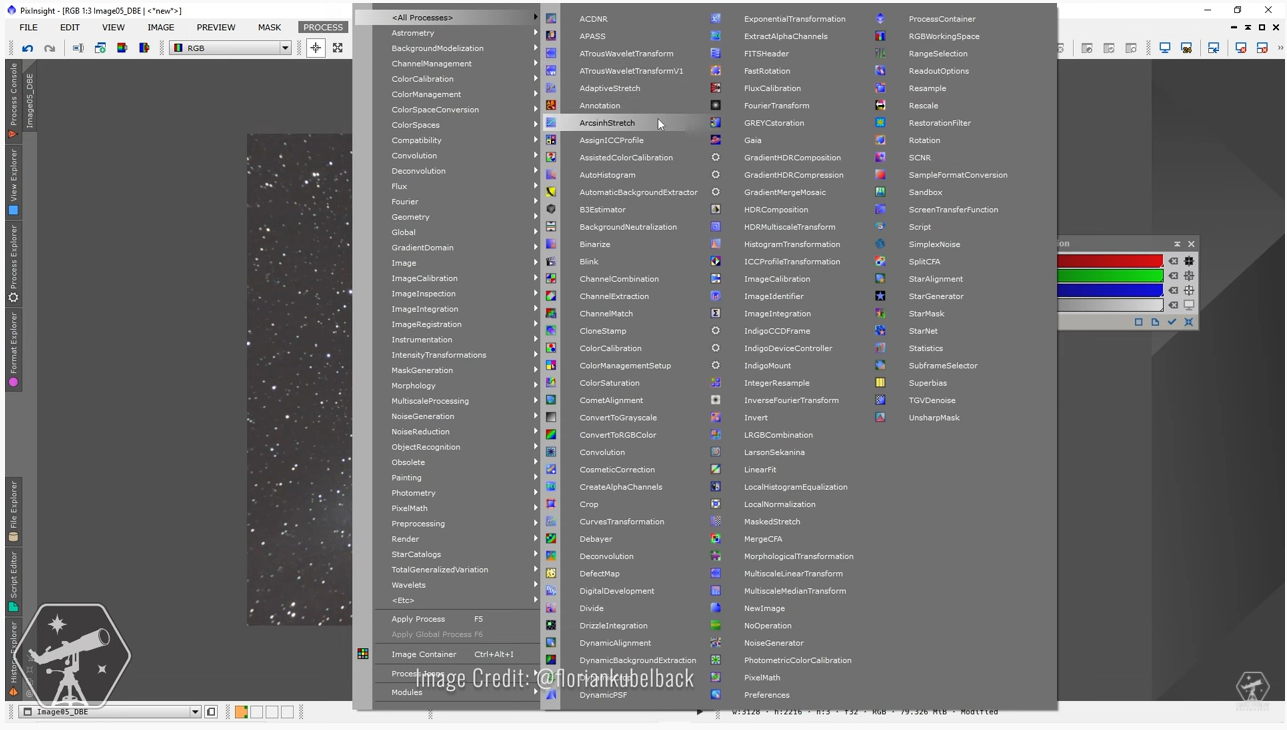This screenshot has width=1287, height=730.
Task: Click the ColorSaturation process icon
Action: tap(551, 383)
